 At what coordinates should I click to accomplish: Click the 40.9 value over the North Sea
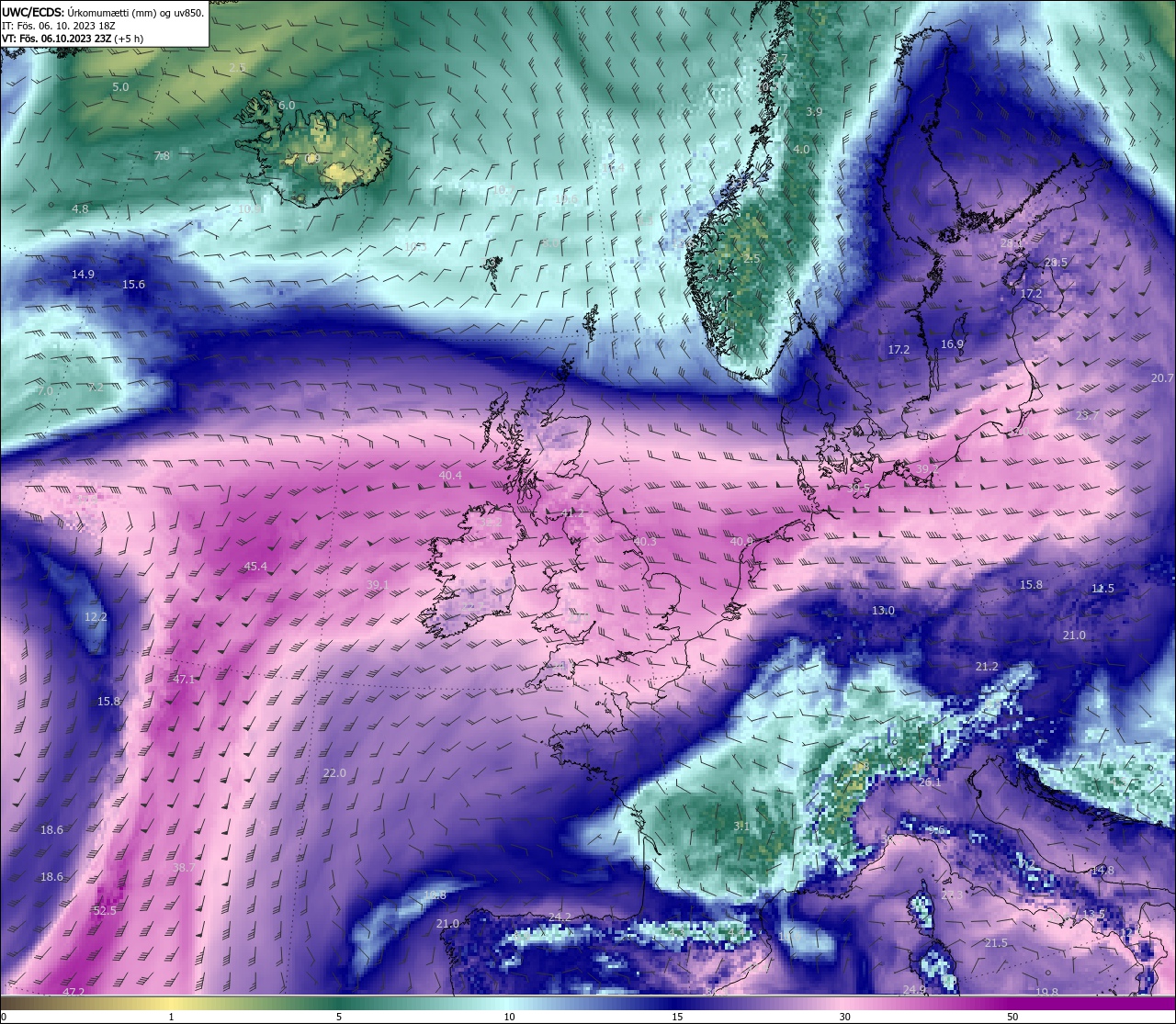click(x=741, y=542)
